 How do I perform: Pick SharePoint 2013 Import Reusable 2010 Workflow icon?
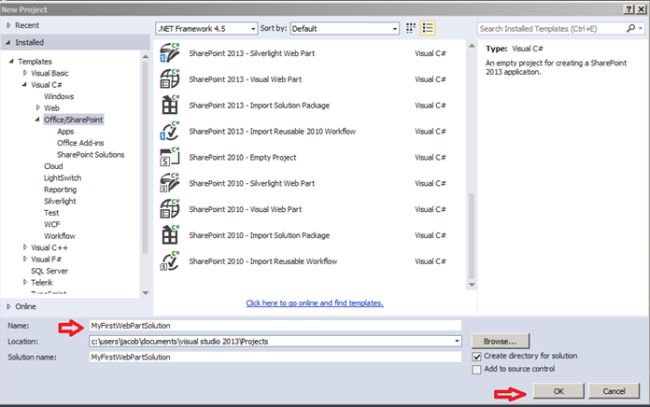pyautogui.click(x=170, y=131)
